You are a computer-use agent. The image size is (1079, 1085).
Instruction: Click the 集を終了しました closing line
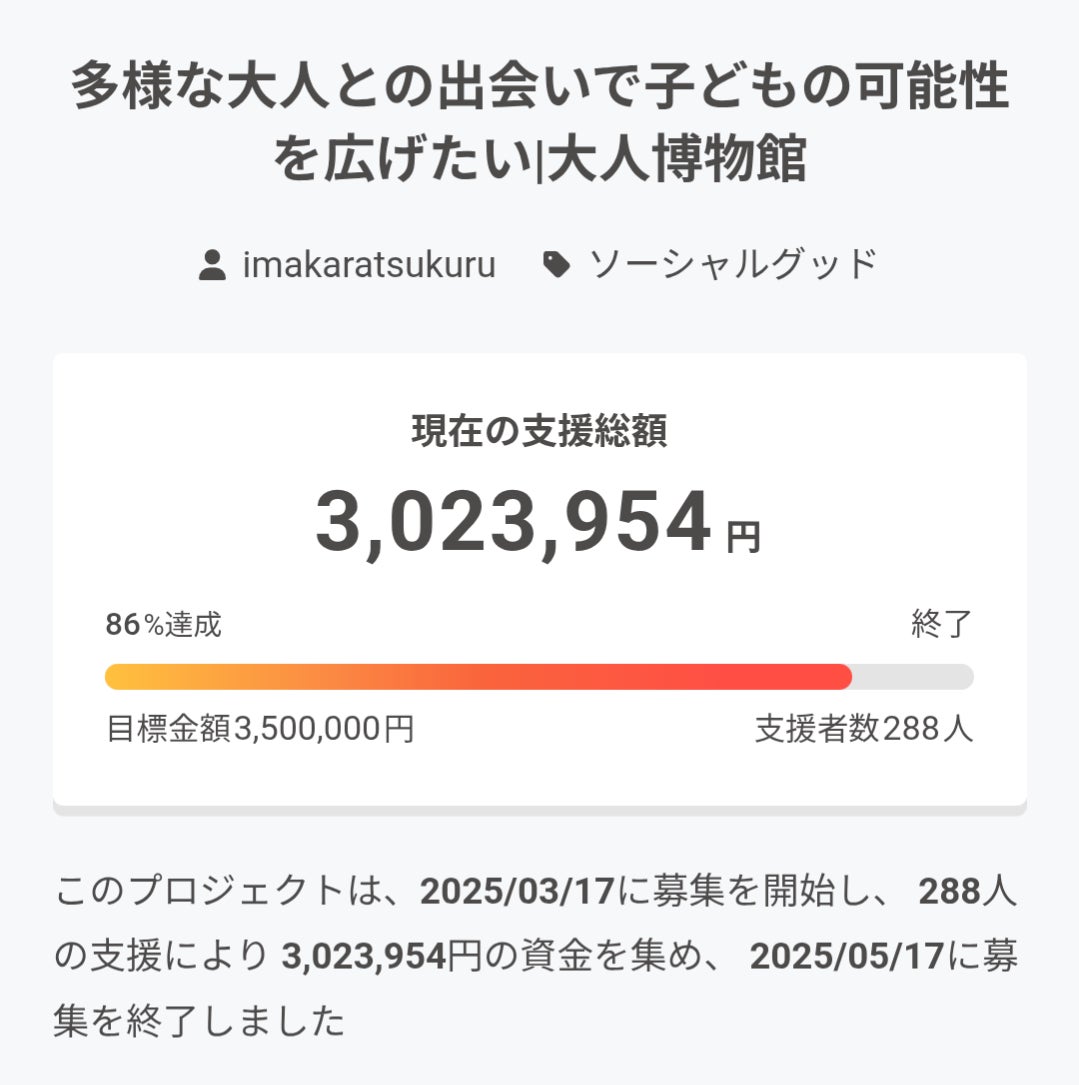(199, 1022)
